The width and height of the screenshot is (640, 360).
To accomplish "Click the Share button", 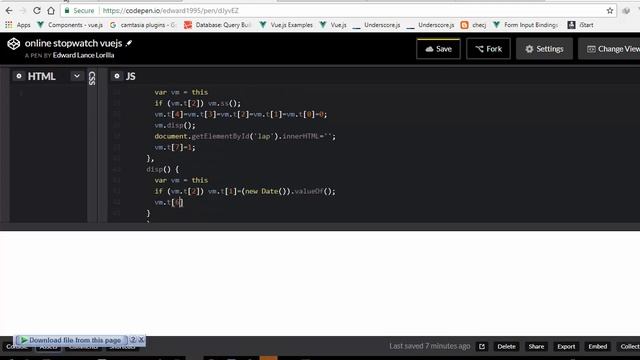I will point(536,347).
